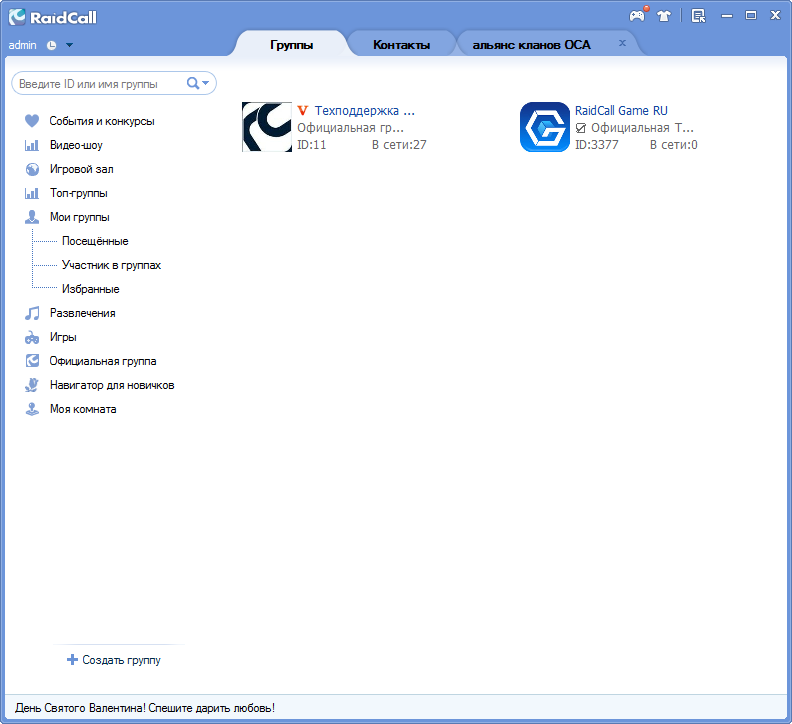
Task: Click the check badge on RaidCall Game RU
Action: tap(581, 128)
